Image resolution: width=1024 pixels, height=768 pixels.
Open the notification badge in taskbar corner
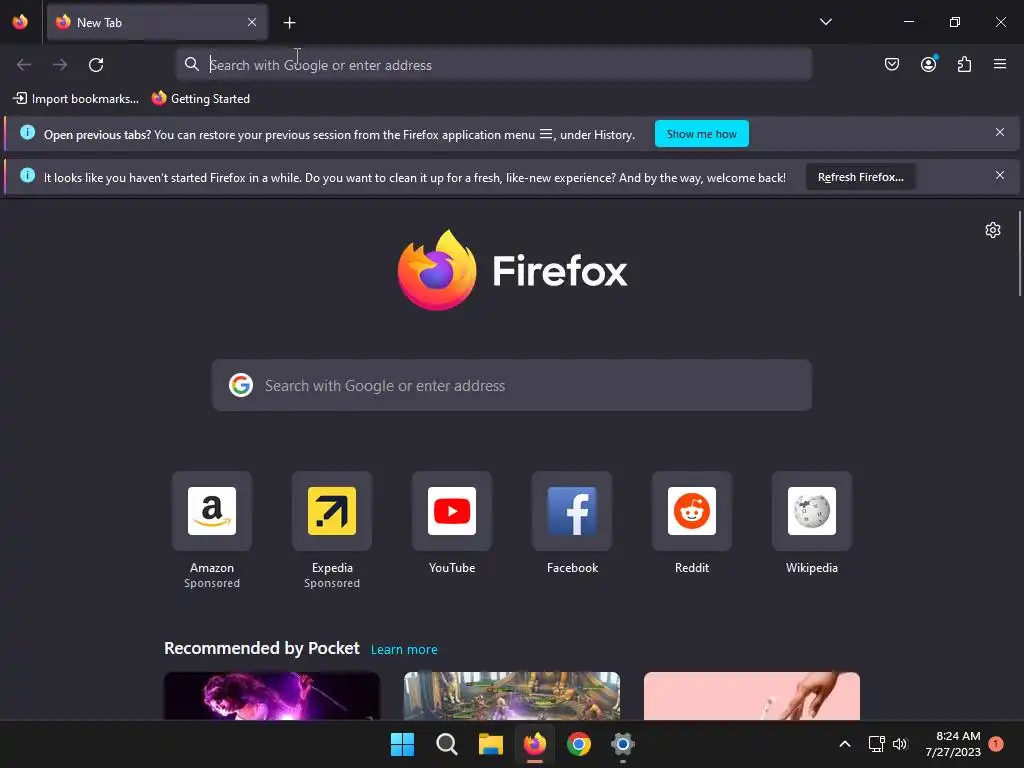[x=996, y=744]
